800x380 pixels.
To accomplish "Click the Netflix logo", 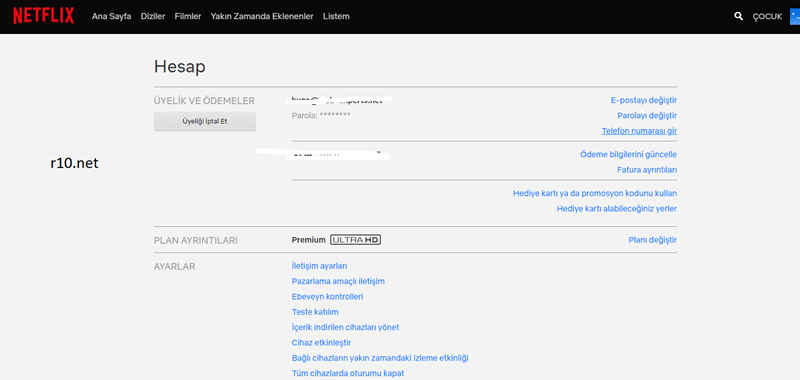I will coord(43,16).
